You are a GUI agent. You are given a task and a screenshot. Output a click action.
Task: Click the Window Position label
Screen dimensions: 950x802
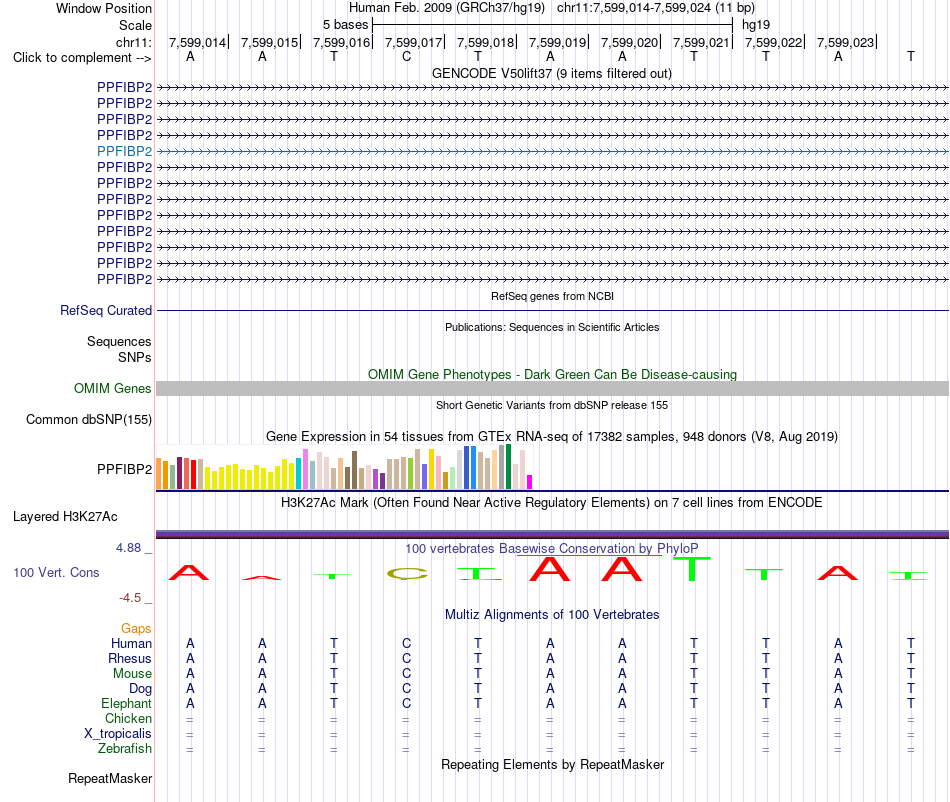pyautogui.click(x=104, y=8)
